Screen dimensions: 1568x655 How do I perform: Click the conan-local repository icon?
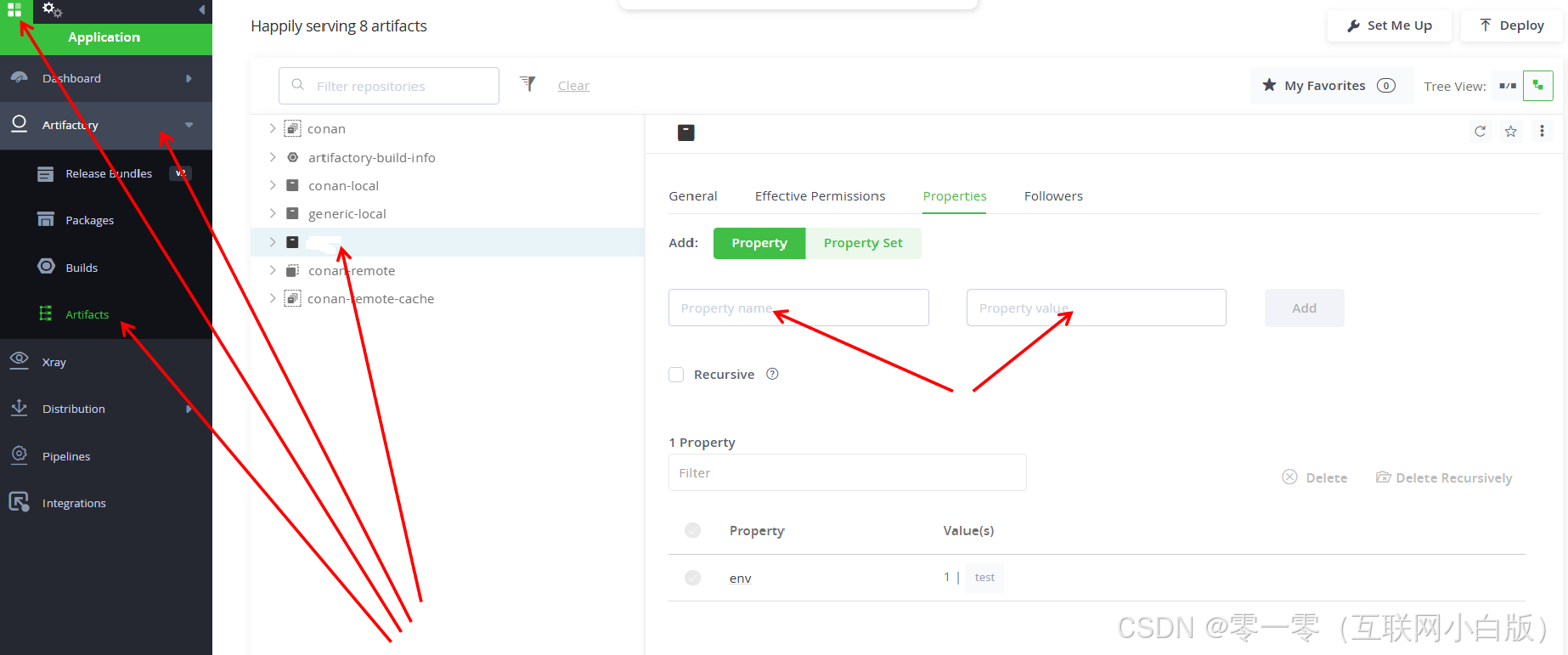click(292, 185)
